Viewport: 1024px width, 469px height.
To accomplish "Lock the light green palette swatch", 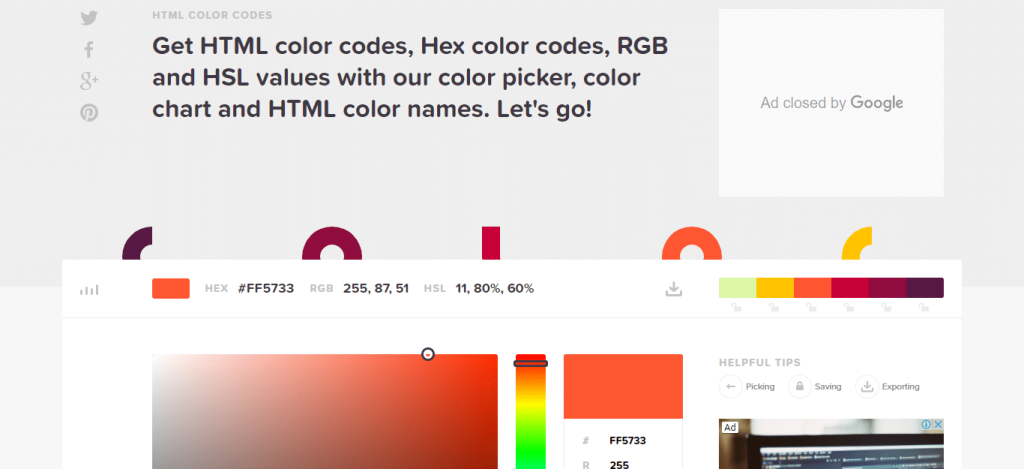I will (737, 307).
